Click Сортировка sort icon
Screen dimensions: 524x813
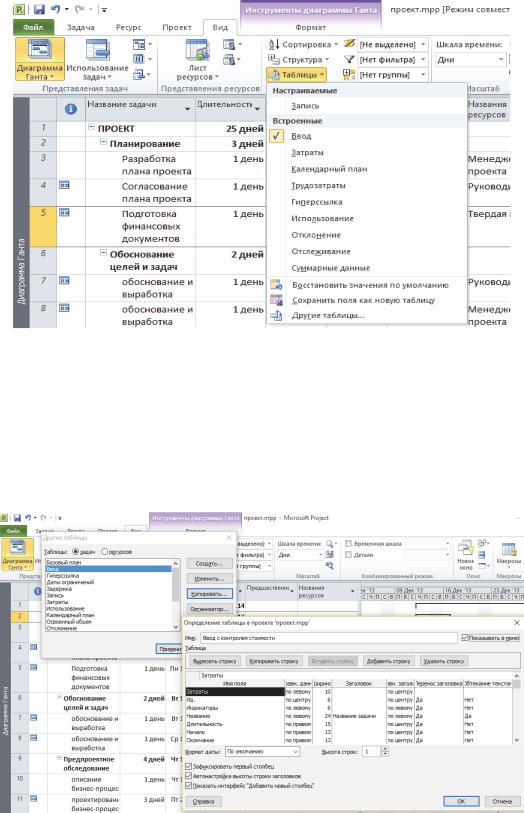click(x=274, y=45)
